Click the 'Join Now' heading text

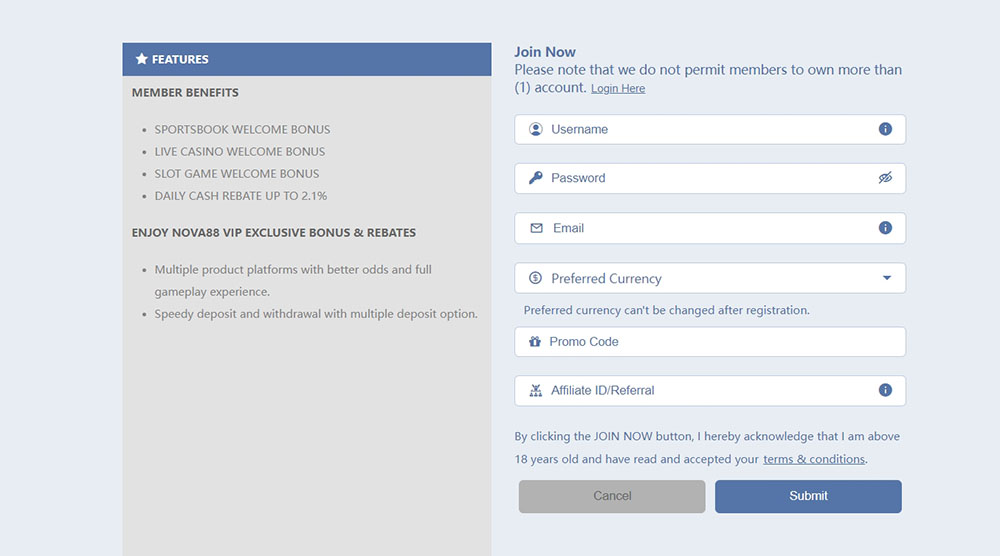[545, 52]
